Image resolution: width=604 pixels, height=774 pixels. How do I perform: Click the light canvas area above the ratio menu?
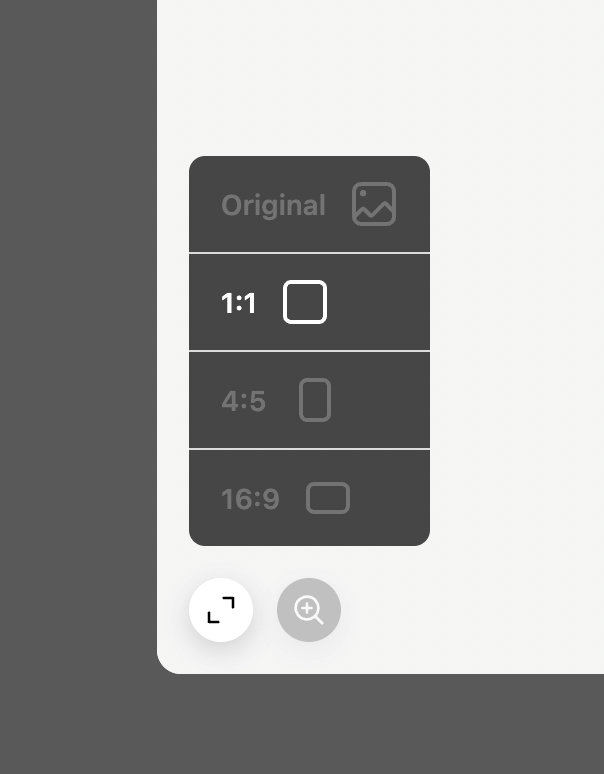(x=380, y=80)
